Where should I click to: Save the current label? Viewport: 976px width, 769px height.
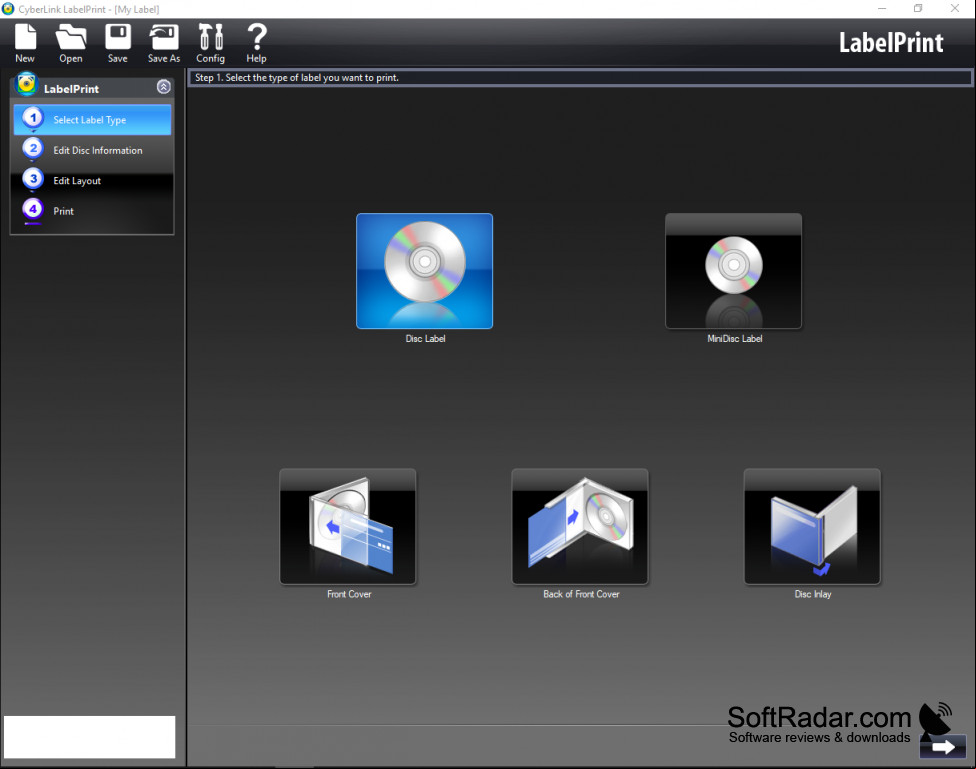pos(118,42)
